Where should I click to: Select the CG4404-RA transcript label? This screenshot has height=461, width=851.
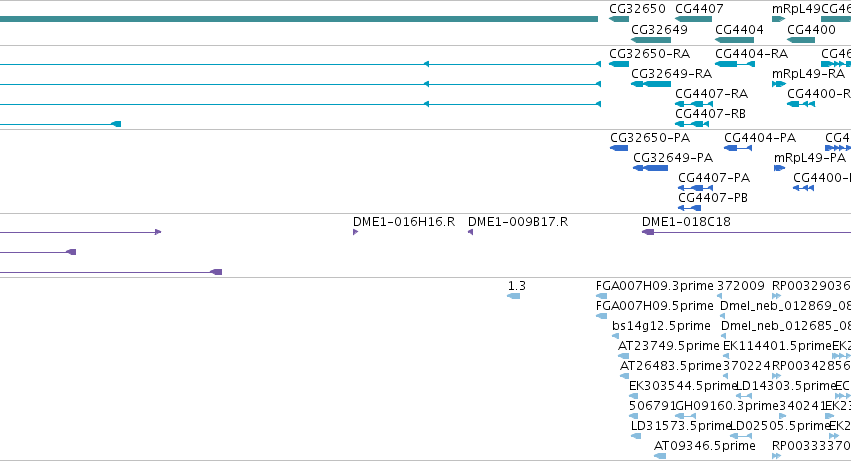click(x=752, y=54)
